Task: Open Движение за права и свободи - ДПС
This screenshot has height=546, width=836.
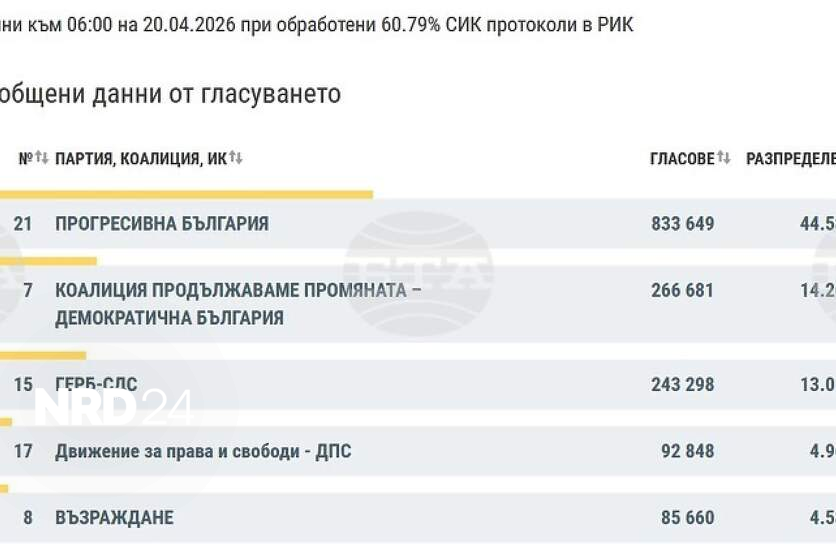Action: [203, 451]
